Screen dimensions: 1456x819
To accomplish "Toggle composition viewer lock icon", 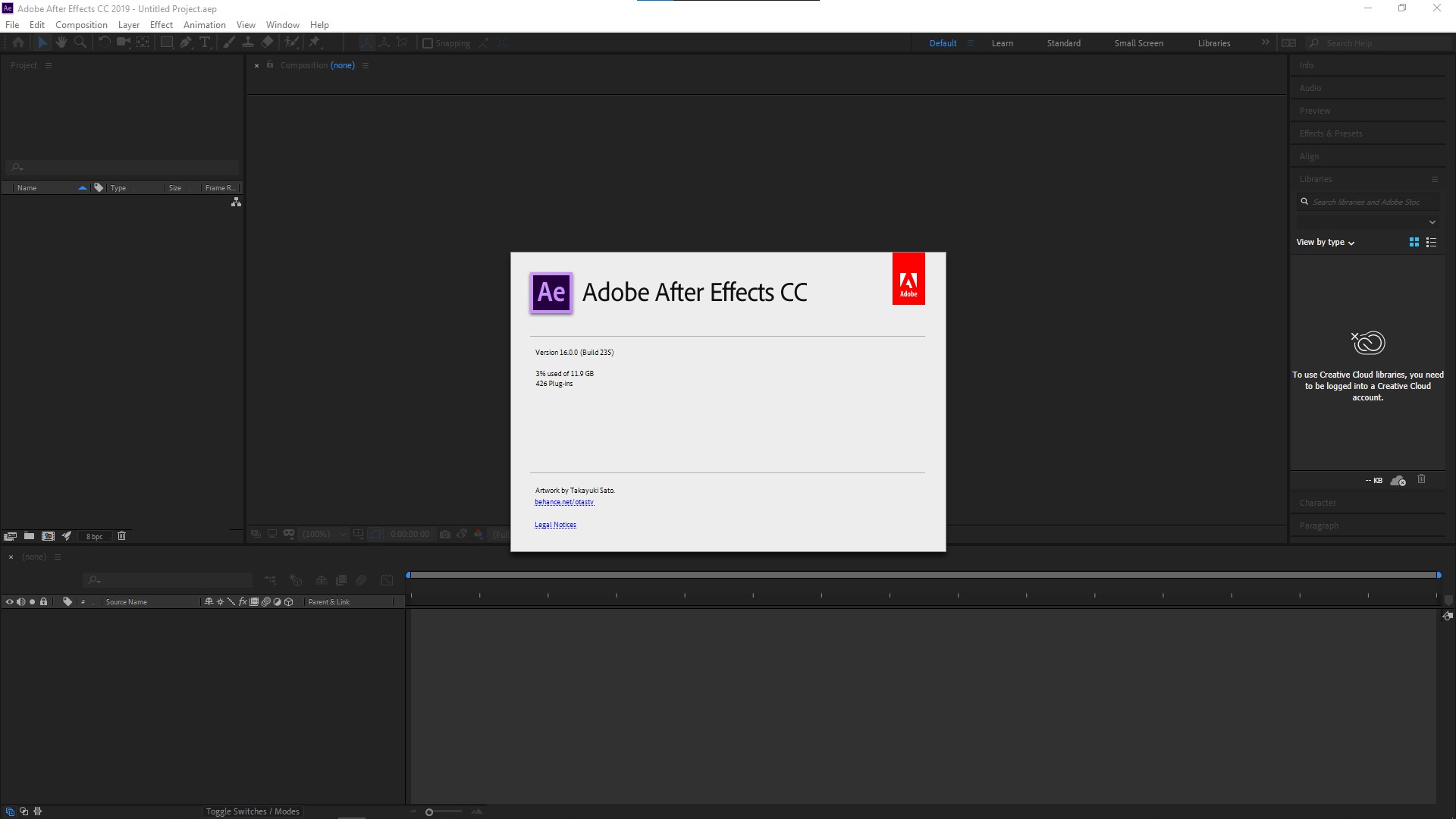I will click(270, 65).
